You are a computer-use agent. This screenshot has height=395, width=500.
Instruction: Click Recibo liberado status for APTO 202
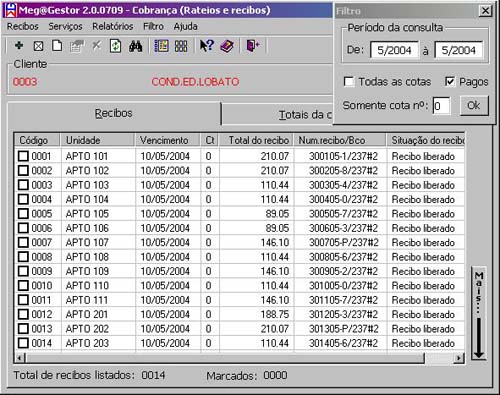[423, 329]
